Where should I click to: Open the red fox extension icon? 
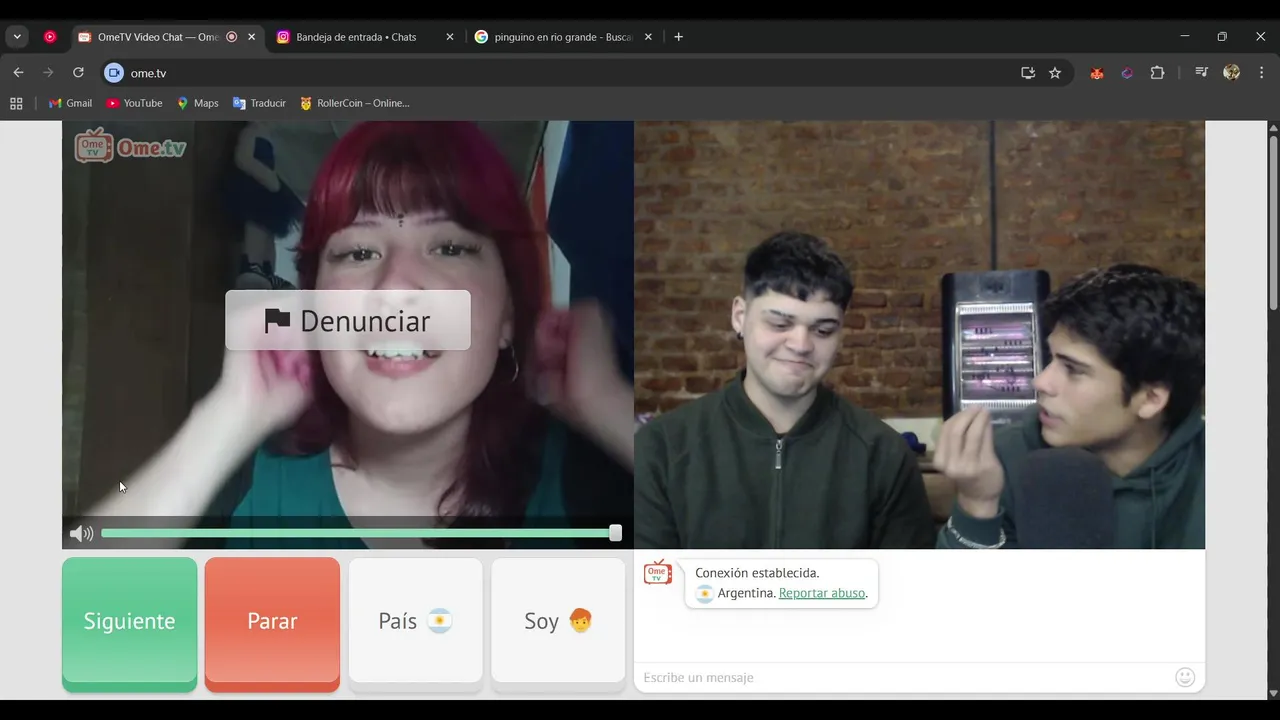[1097, 73]
